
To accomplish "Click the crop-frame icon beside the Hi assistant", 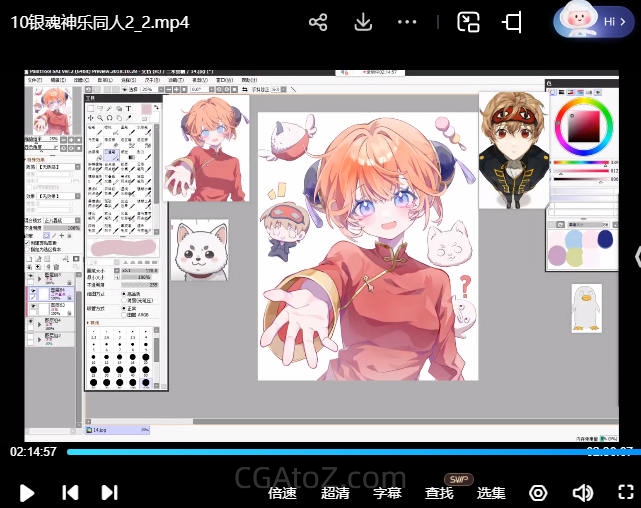I will [x=513, y=22].
